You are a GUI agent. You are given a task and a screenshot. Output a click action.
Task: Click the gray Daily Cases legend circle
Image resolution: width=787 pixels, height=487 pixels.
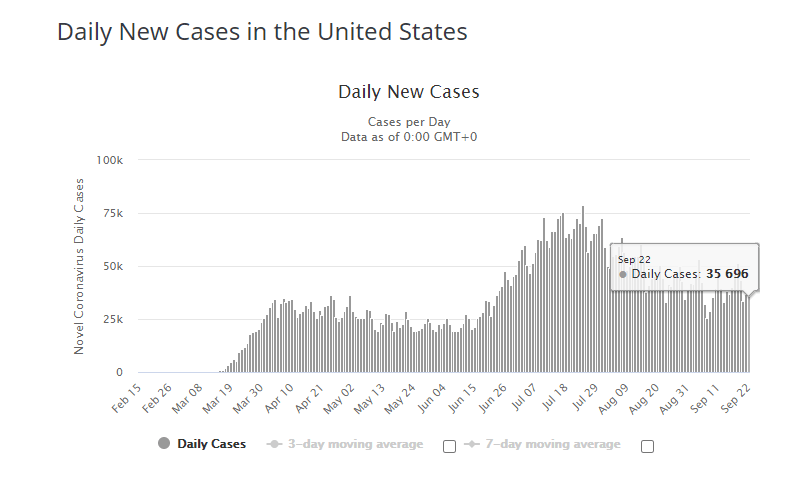164,444
